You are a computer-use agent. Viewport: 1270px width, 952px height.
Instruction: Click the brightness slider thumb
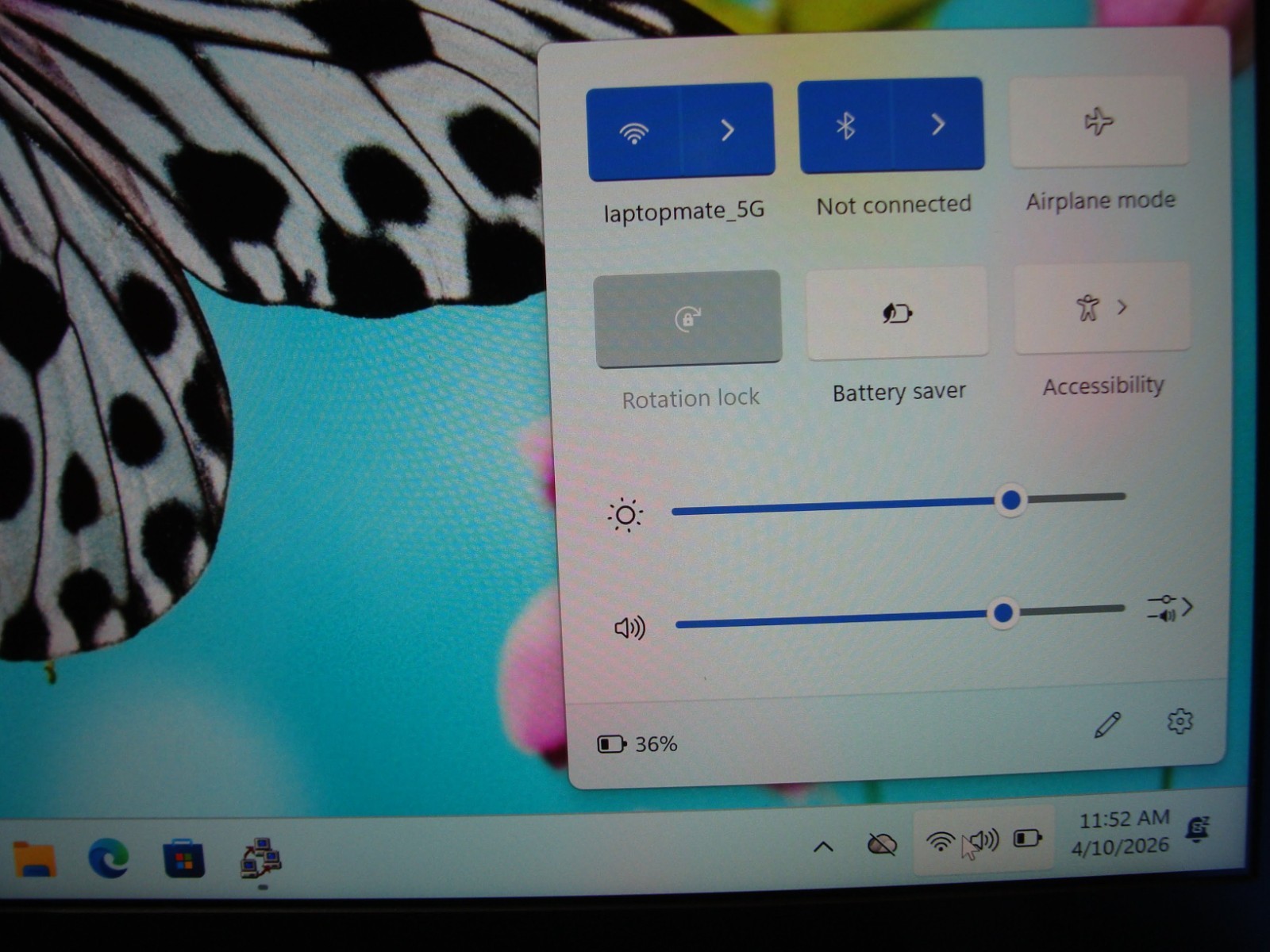[x=1010, y=500]
